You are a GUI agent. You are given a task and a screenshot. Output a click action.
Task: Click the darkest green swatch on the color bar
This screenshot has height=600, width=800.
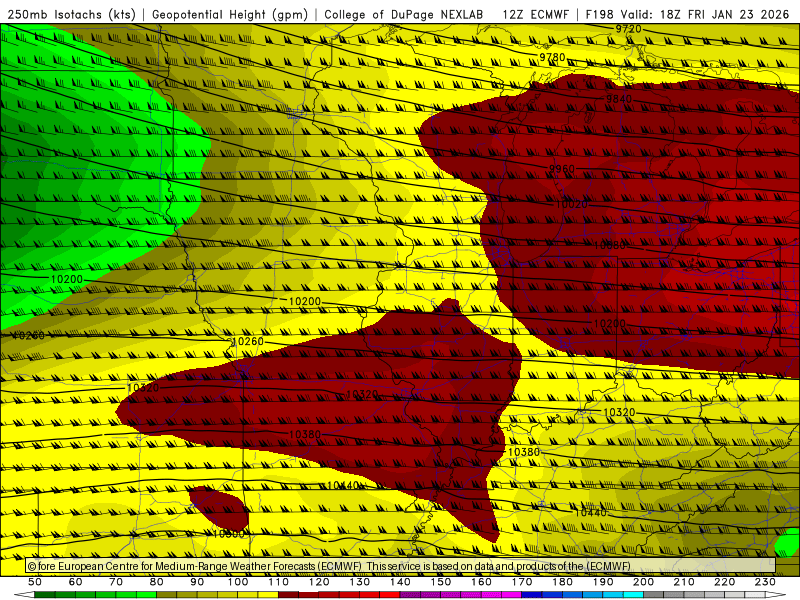(x=45, y=594)
